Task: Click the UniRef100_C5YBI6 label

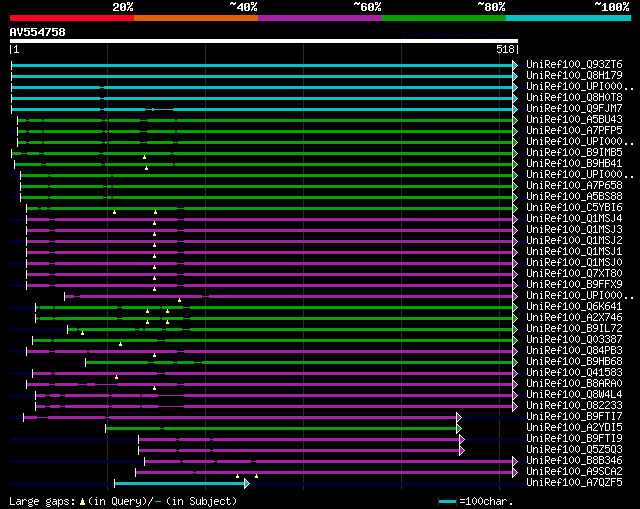Action: [574, 208]
